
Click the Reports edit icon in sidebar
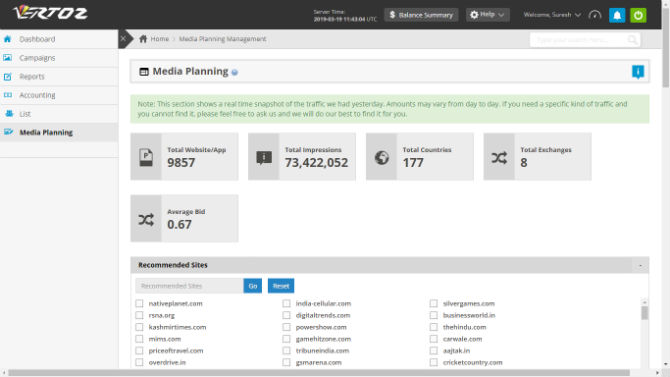coord(8,77)
